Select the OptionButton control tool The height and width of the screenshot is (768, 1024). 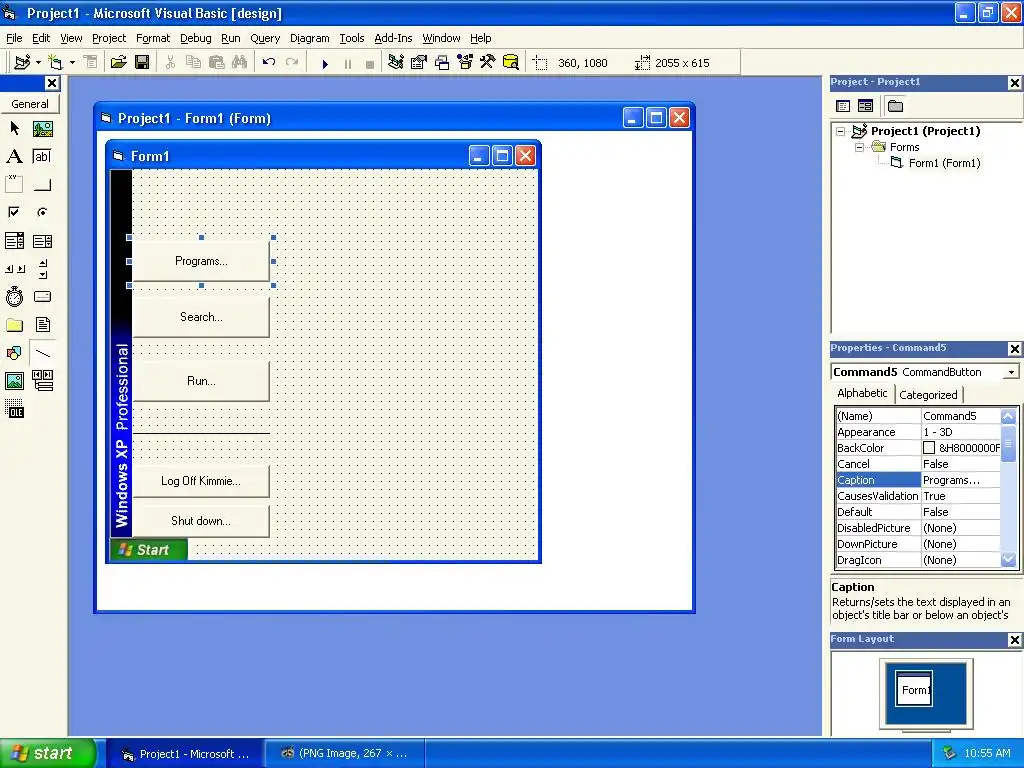[42, 213]
